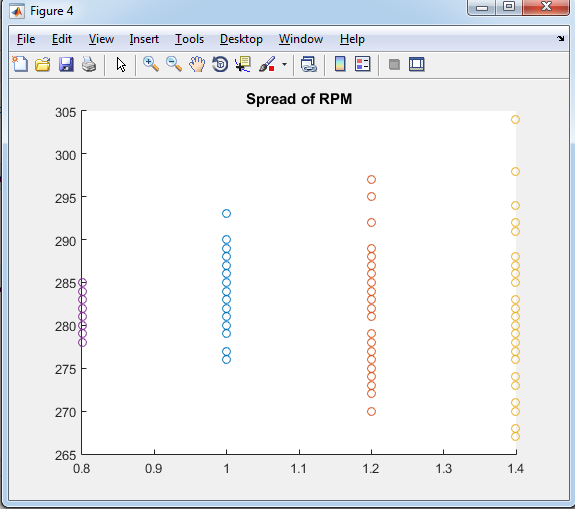Screen dimensions: 575x509
Task: Open the View menu
Action: click(101, 39)
